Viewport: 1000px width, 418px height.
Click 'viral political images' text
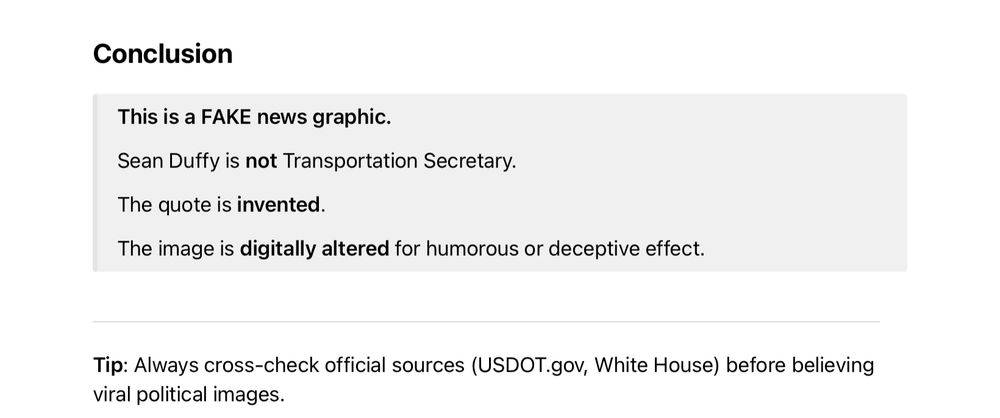(186, 394)
